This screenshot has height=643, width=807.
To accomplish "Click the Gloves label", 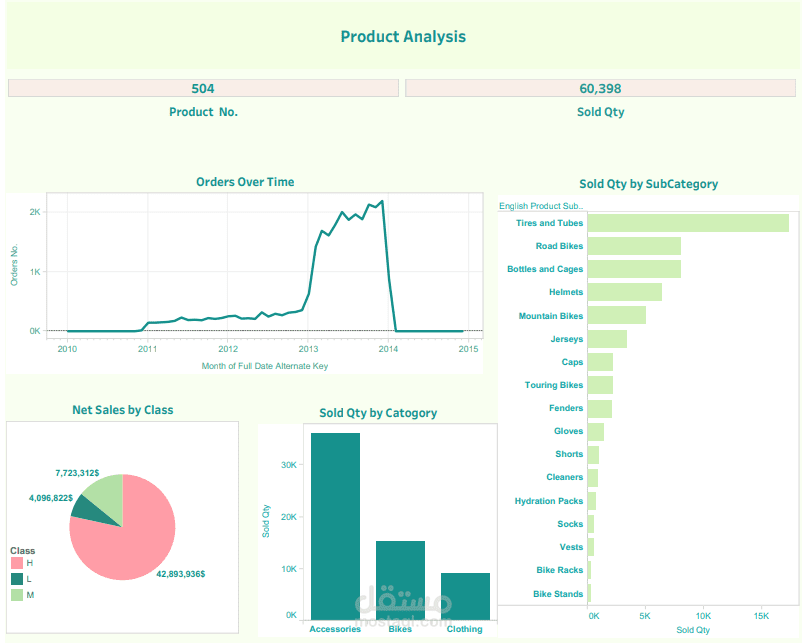I will click(568, 431).
